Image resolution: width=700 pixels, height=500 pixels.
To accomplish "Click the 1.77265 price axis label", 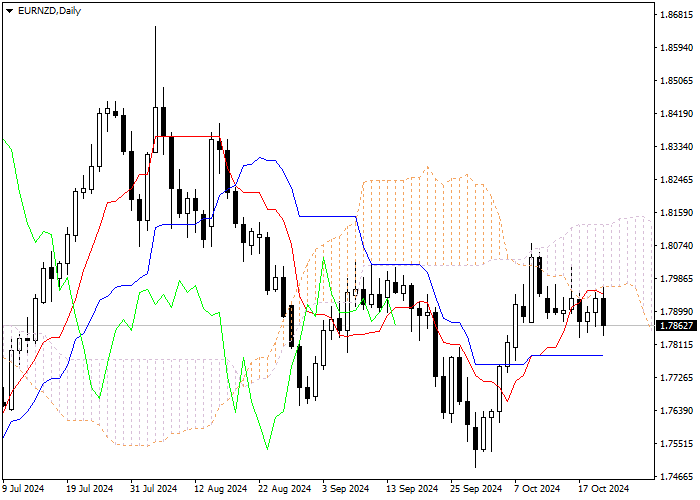I will coord(676,378).
